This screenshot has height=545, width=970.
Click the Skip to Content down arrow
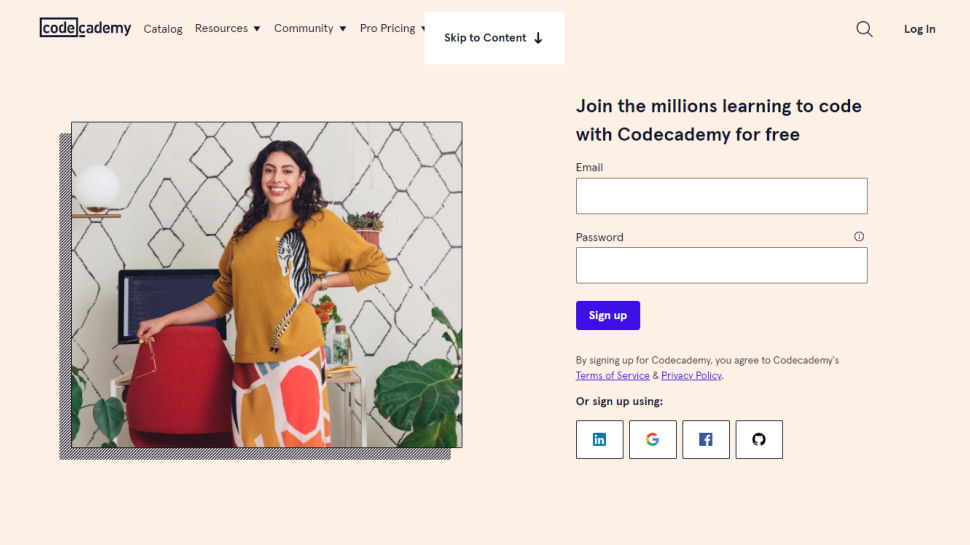pos(538,38)
